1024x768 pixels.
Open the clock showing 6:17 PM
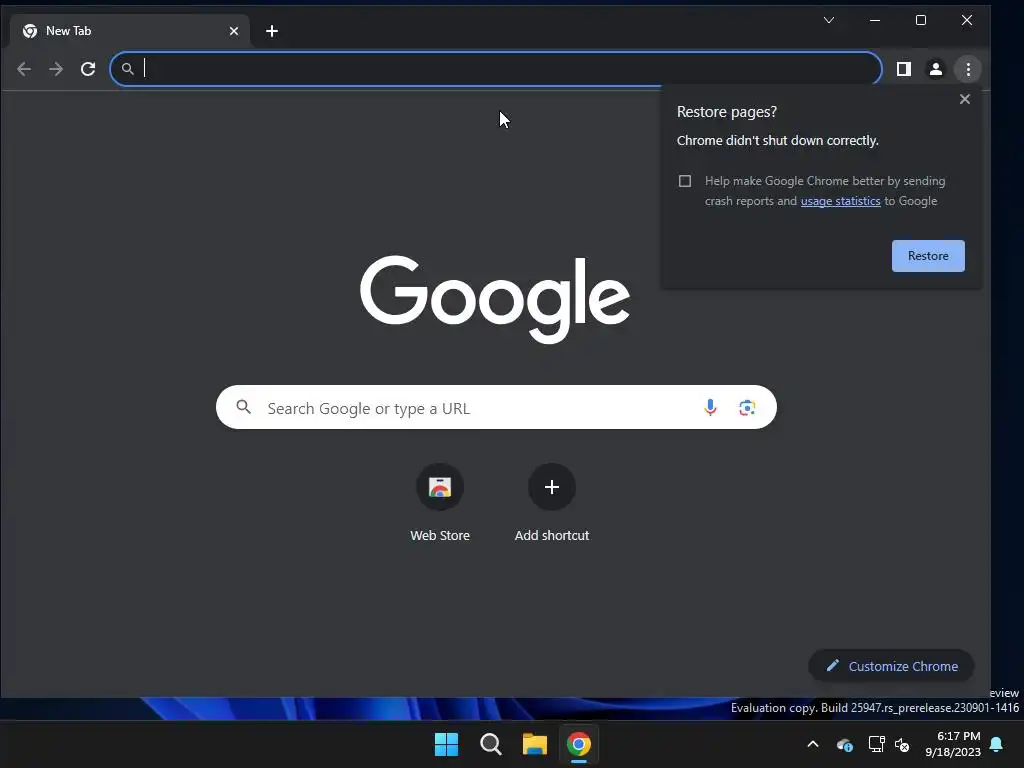point(953,744)
